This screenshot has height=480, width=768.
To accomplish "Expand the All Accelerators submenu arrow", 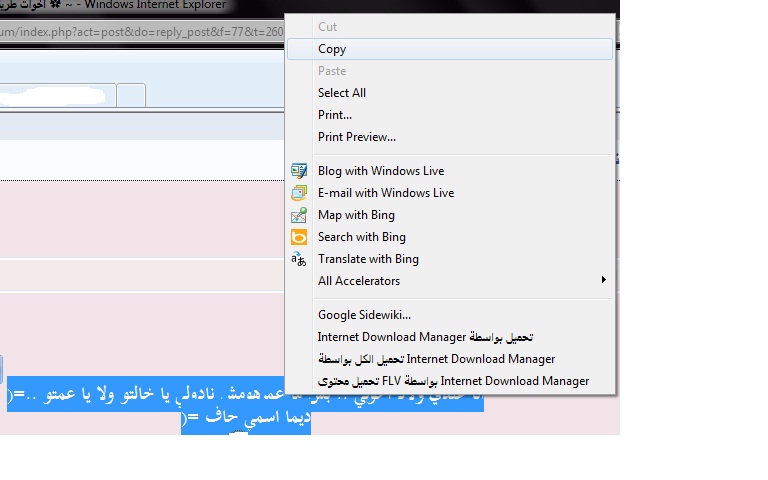I will click(x=602, y=281).
